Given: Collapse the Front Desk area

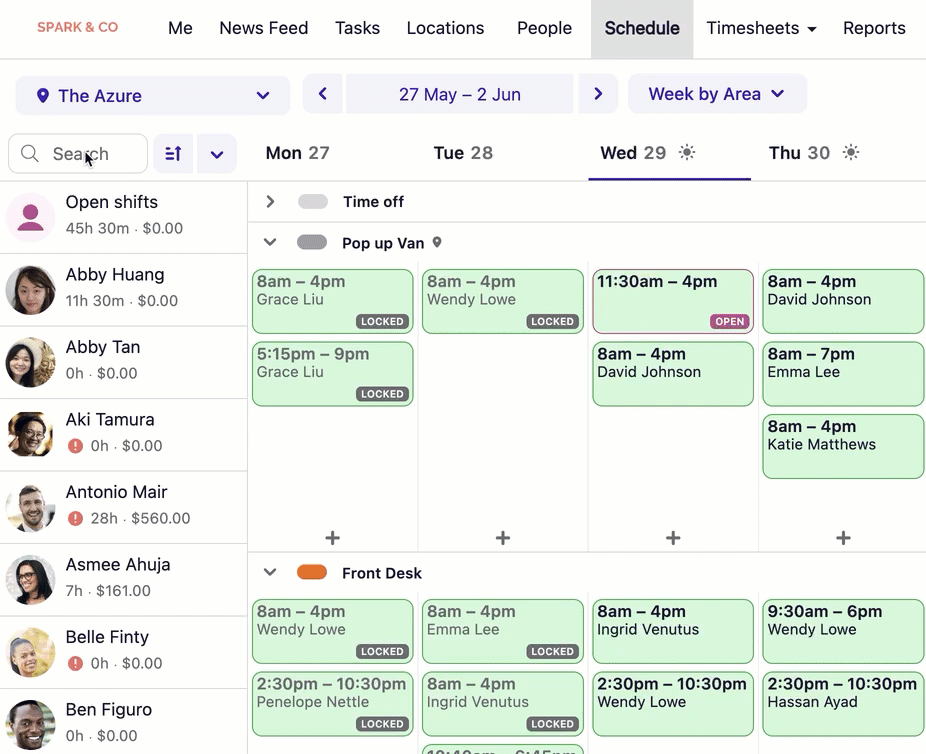Looking at the screenshot, I should coord(270,572).
